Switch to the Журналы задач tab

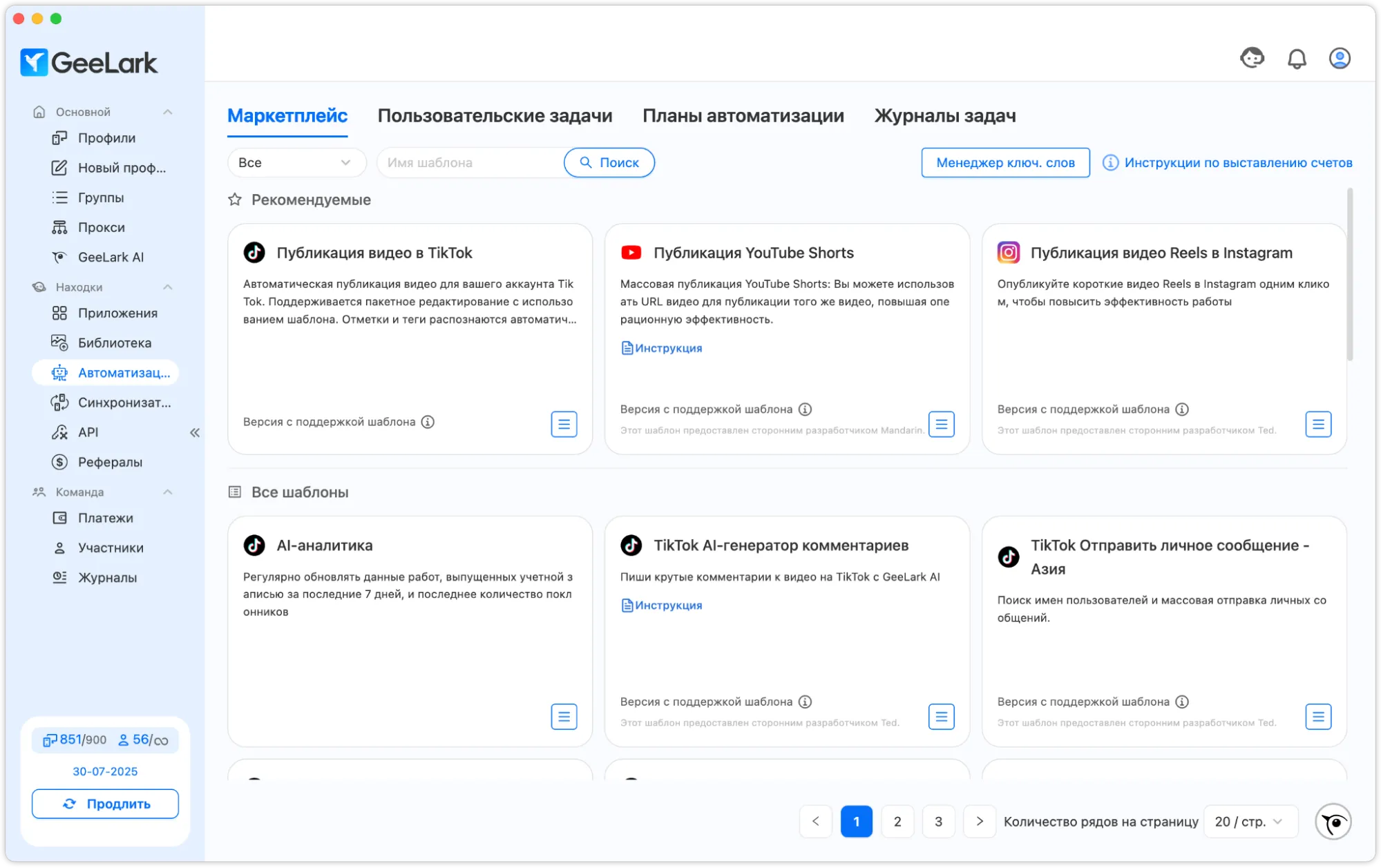(x=944, y=116)
